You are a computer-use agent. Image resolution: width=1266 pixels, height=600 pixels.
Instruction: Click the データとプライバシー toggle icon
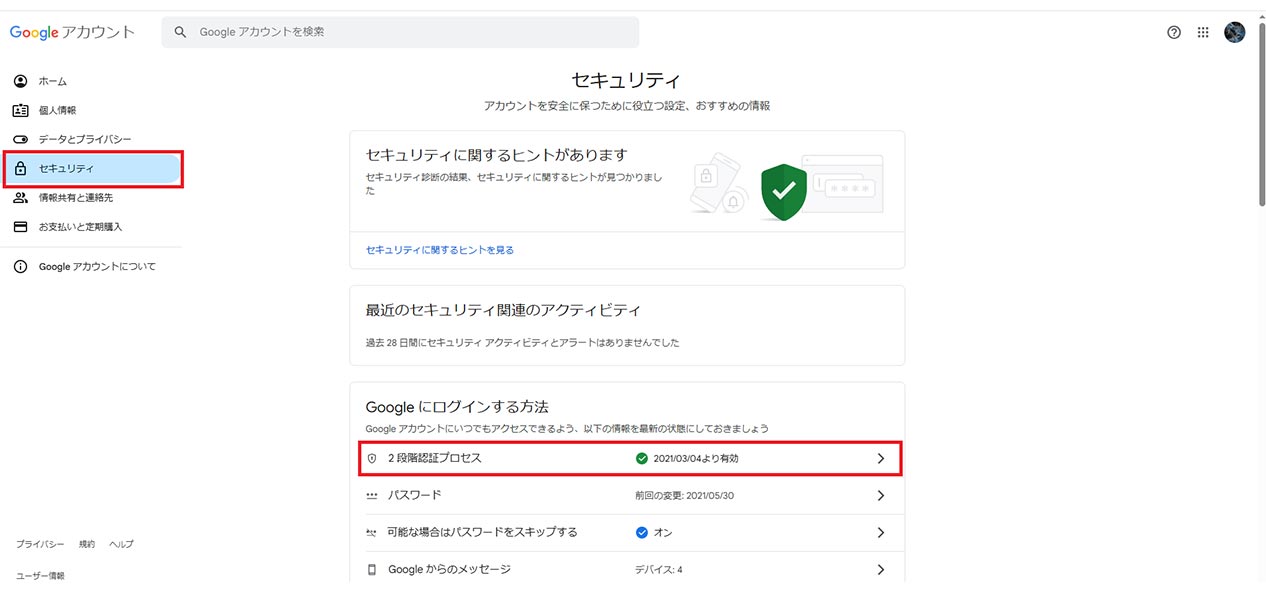click(20, 139)
